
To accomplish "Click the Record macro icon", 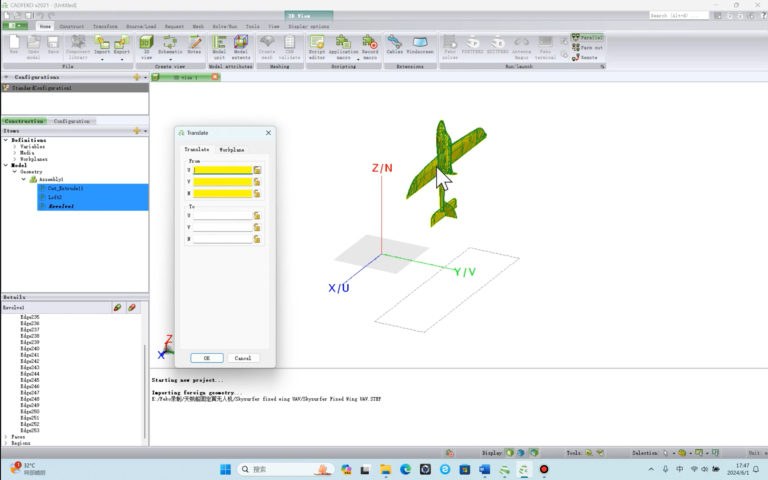I will 370,47.
